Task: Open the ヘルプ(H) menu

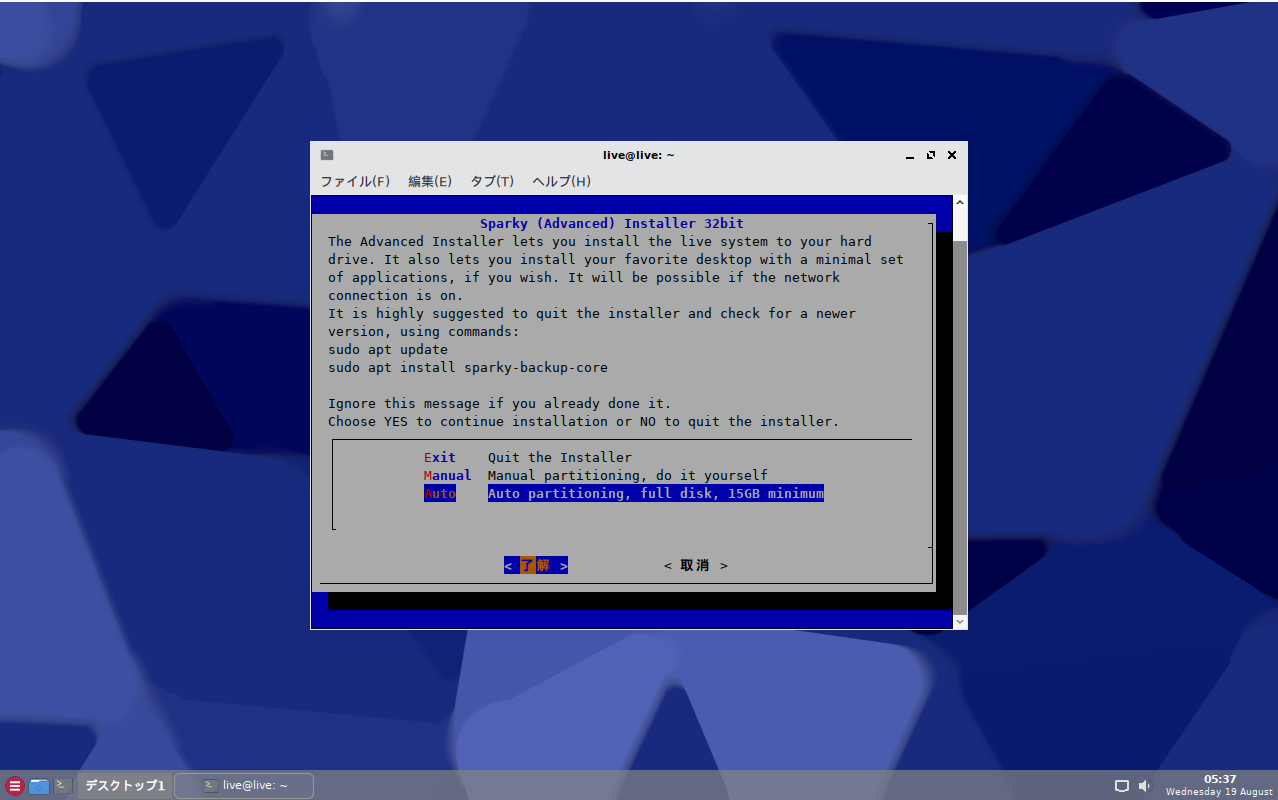Action: 561,181
